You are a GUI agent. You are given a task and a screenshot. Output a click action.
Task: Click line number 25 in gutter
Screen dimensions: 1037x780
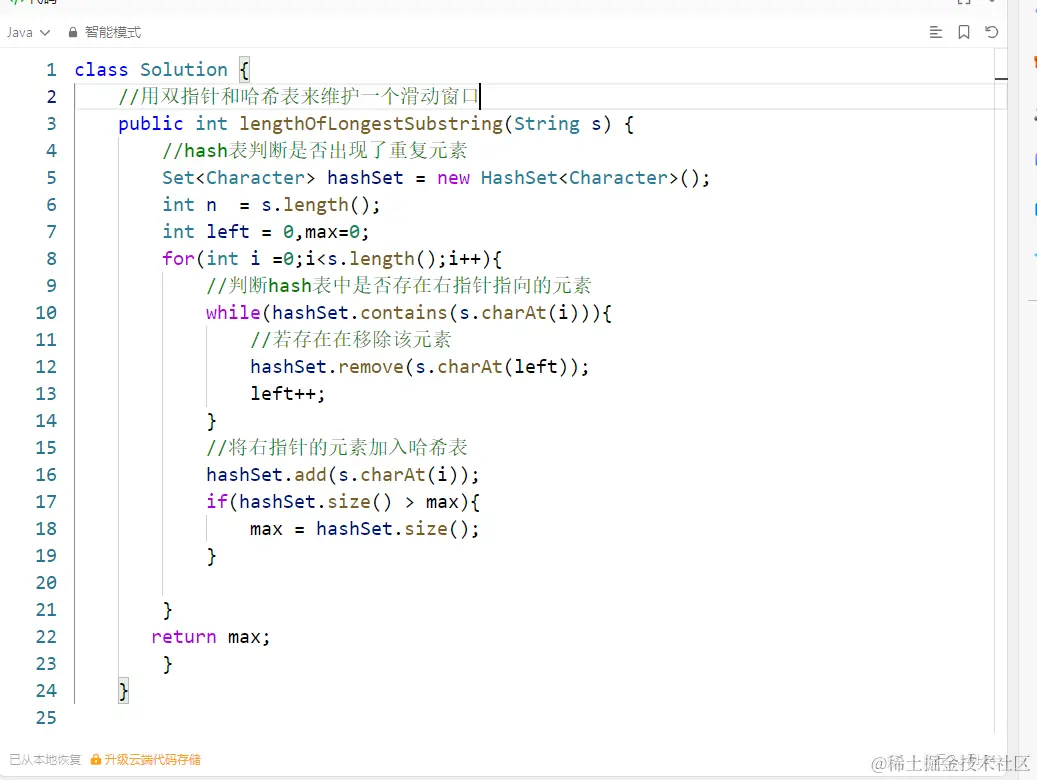point(46,718)
